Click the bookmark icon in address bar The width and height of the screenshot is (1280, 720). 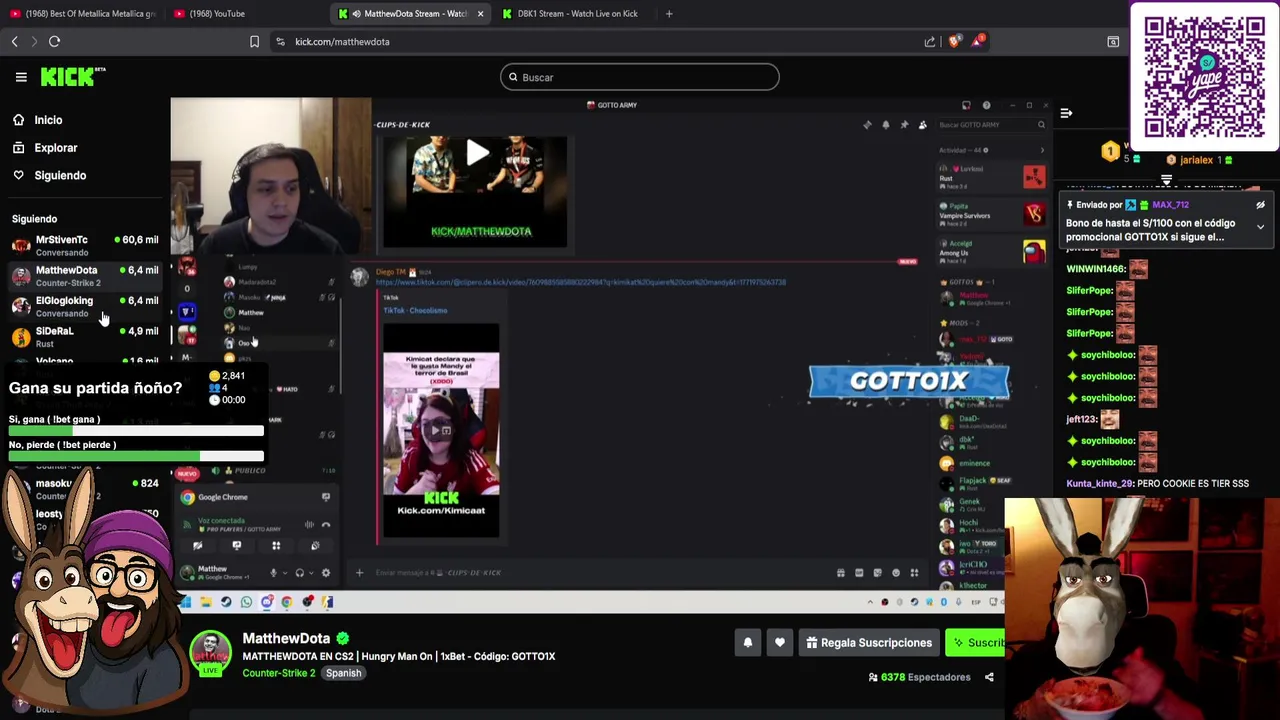pyautogui.click(x=254, y=42)
